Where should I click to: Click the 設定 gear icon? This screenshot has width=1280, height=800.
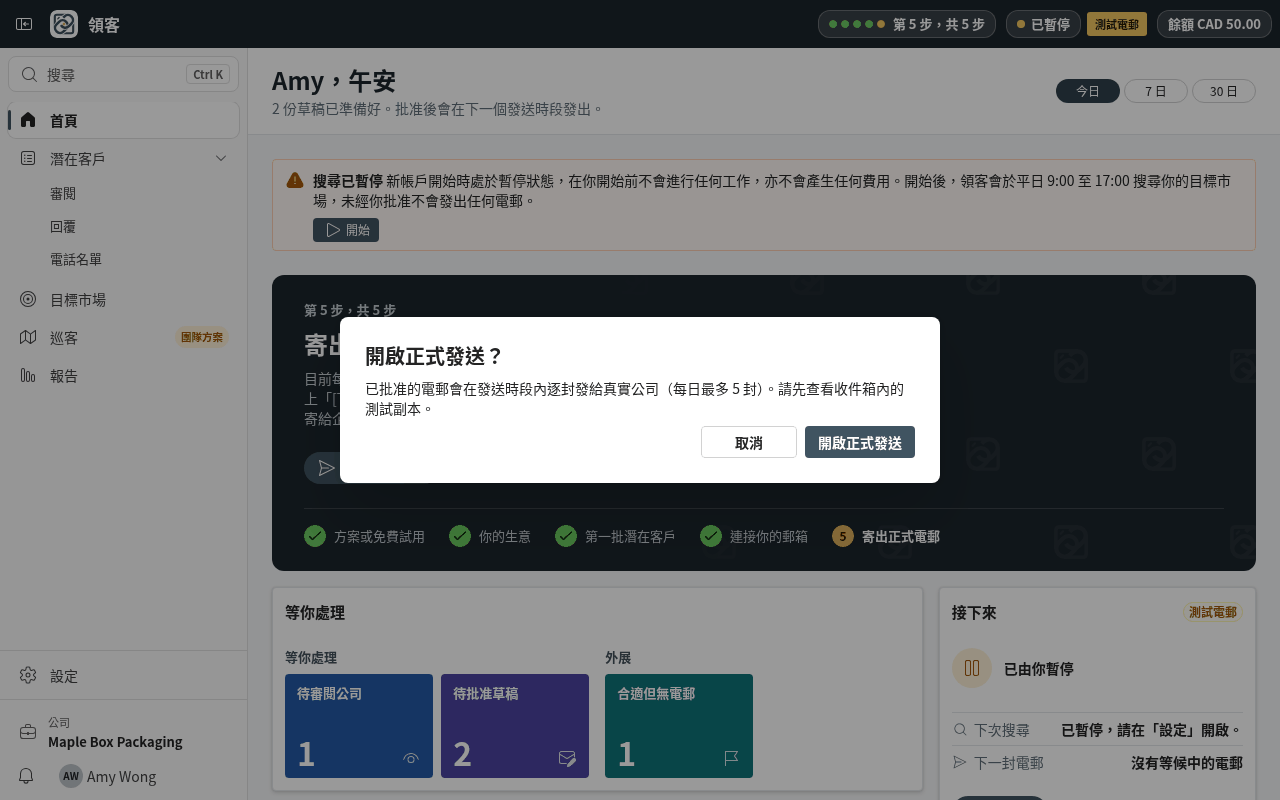pyautogui.click(x=28, y=675)
